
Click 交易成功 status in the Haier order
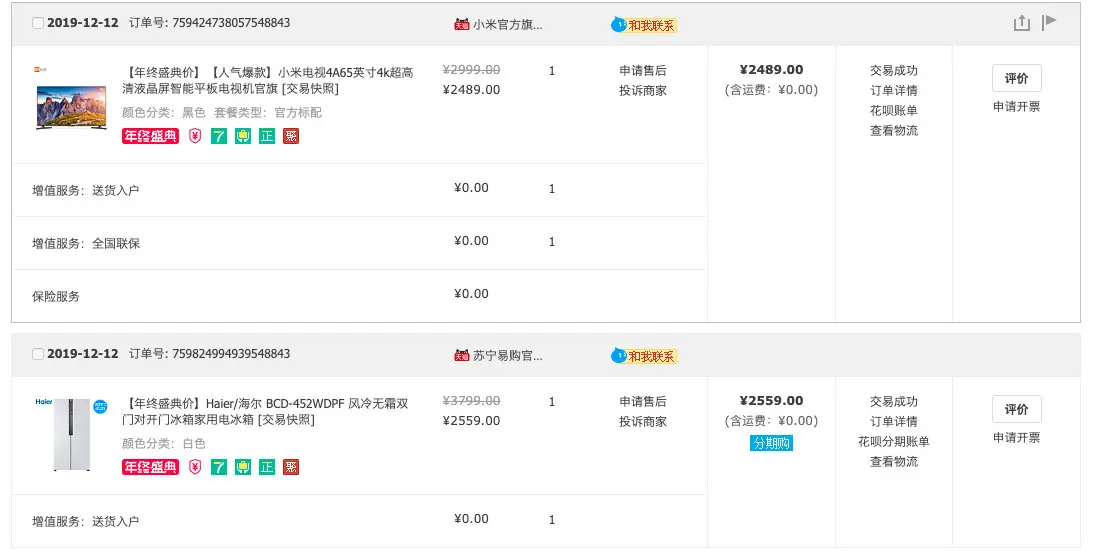[894, 401]
